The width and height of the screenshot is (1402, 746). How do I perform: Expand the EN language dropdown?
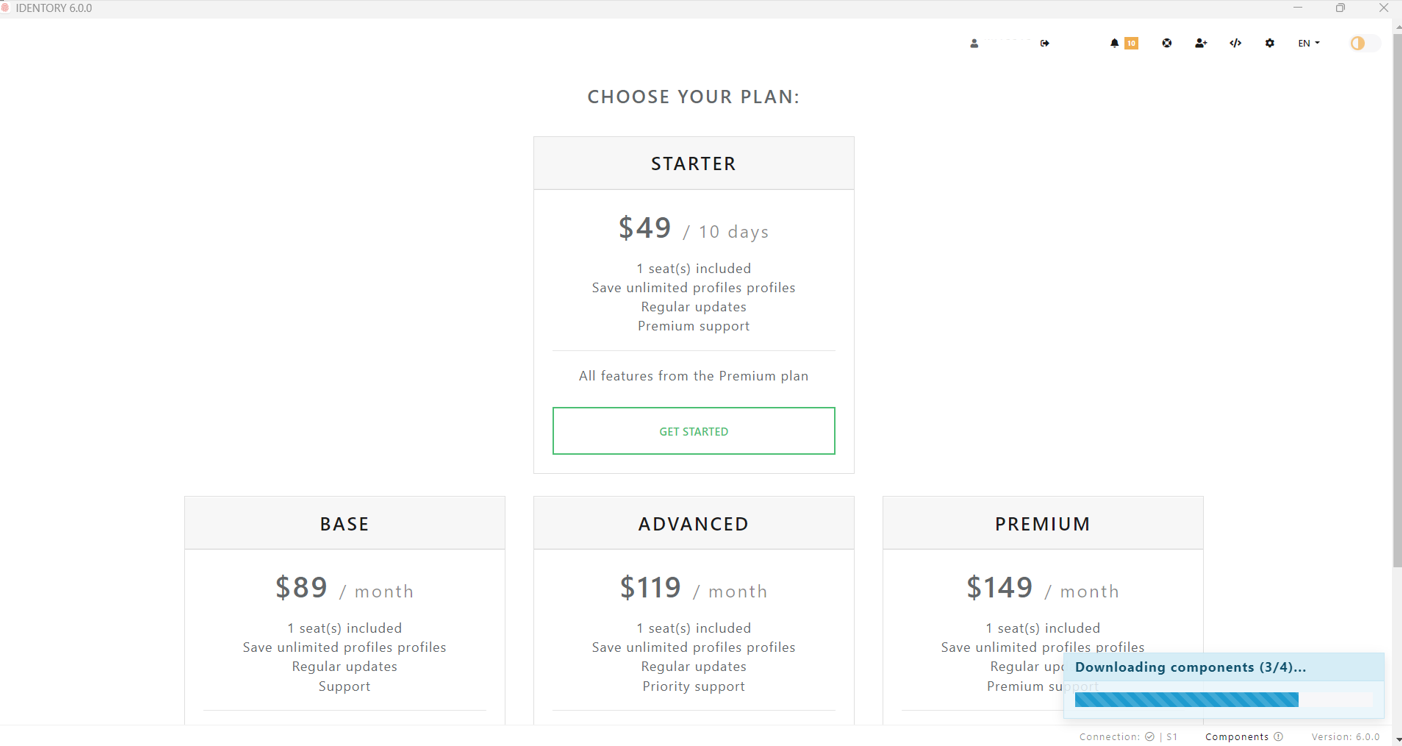point(1309,43)
